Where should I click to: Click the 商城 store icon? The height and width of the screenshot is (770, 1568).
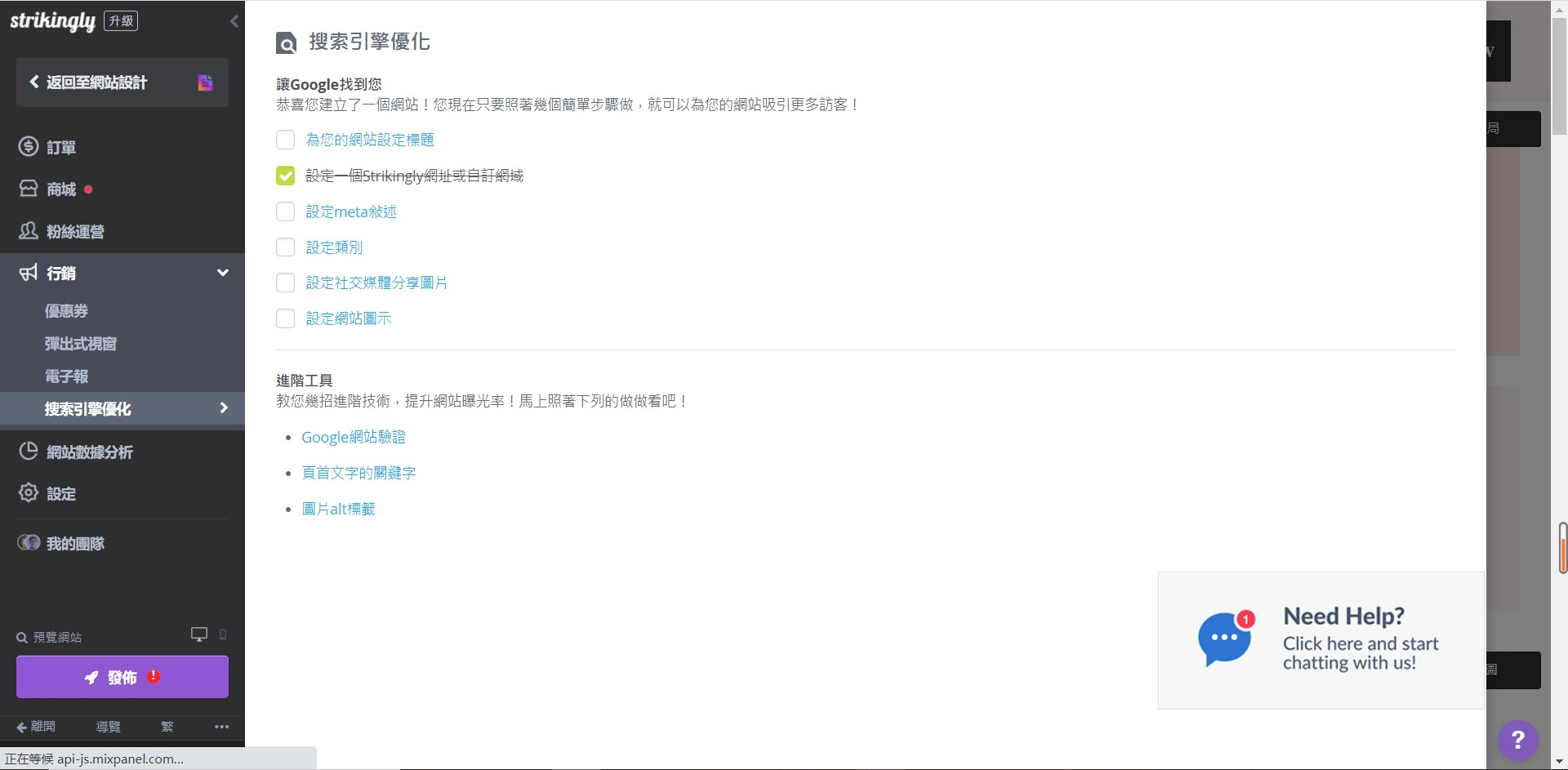[29, 189]
